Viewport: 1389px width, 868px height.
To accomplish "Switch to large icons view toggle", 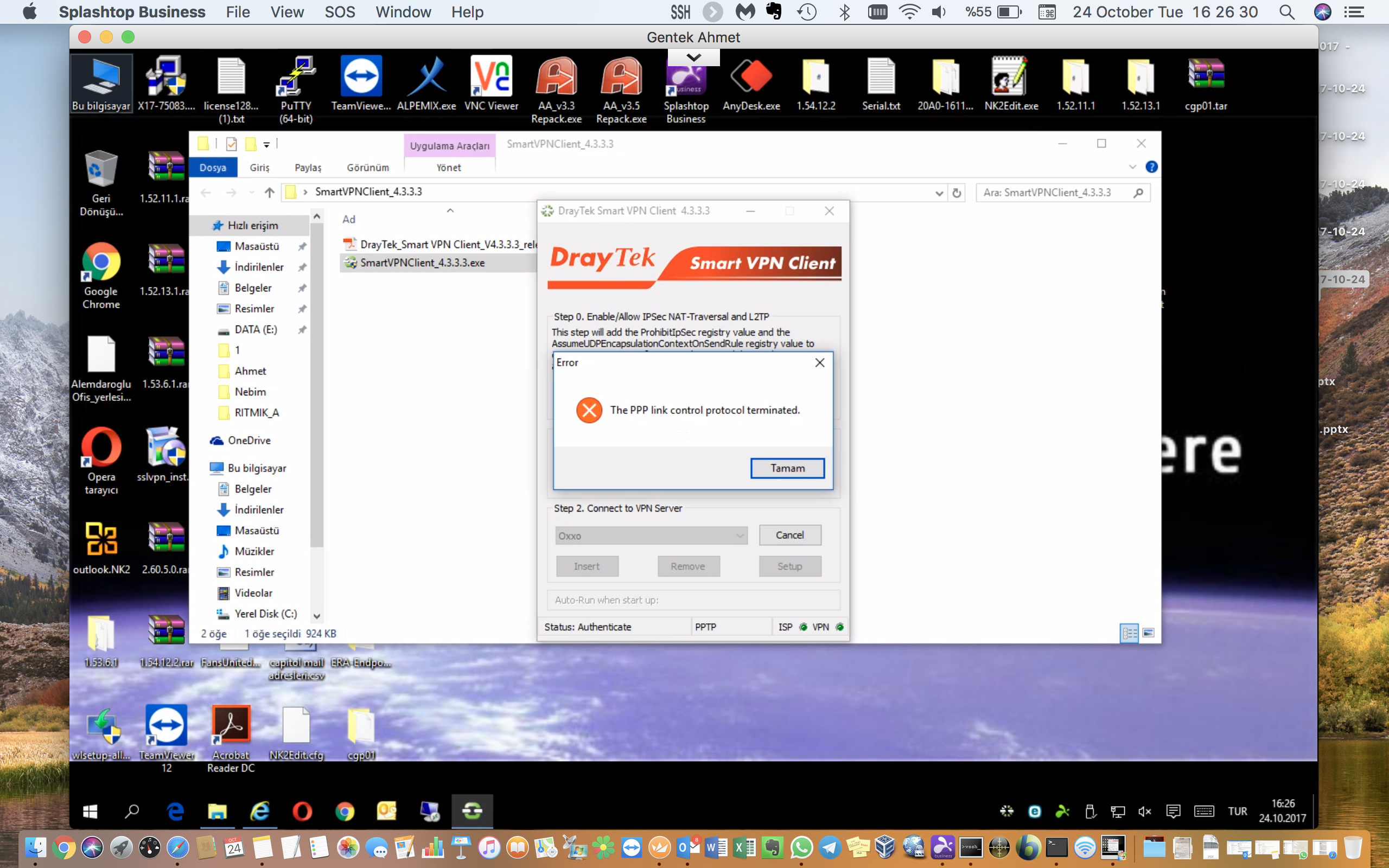I will (x=1149, y=633).
